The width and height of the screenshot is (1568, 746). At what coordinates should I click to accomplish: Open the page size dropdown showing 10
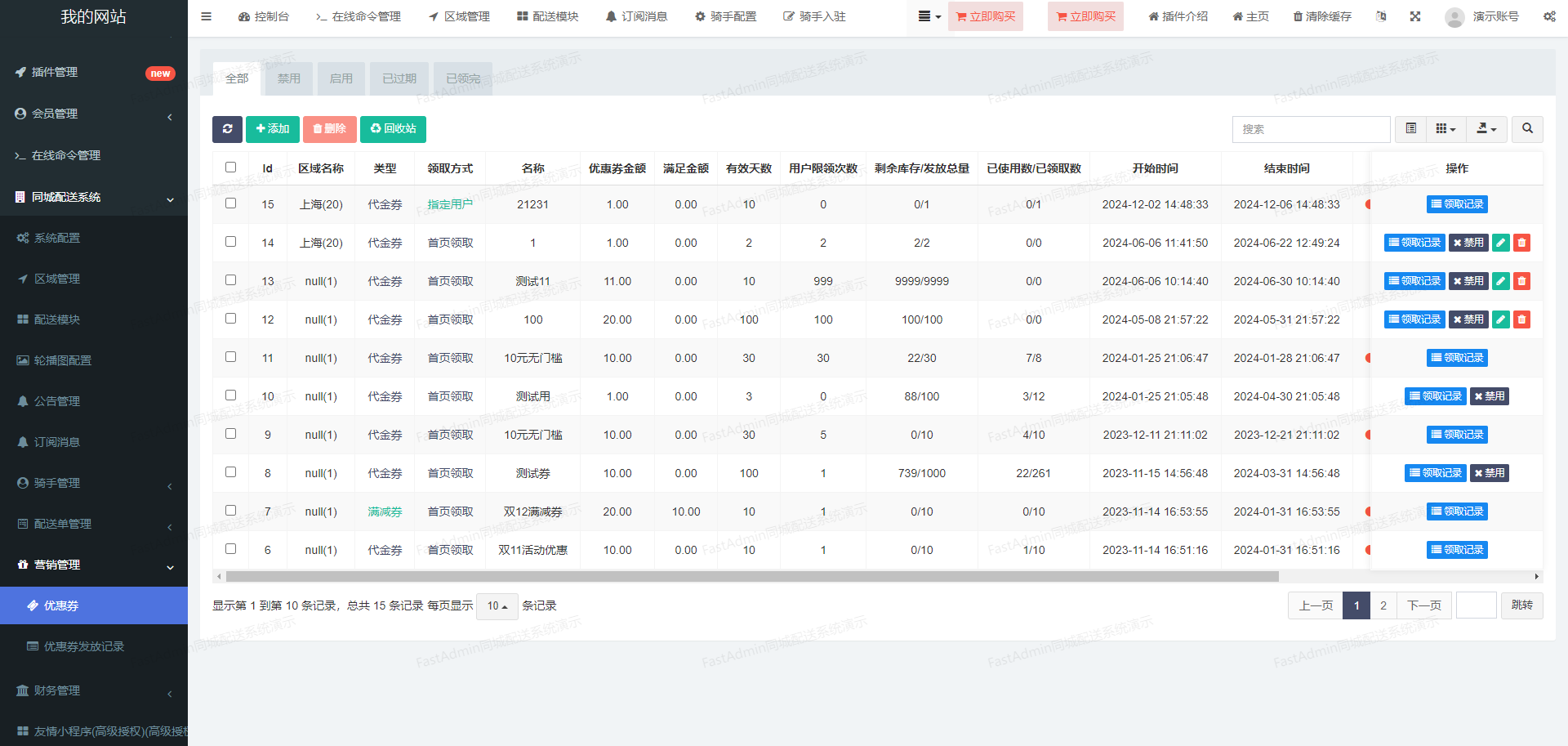(x=497, y=606)
